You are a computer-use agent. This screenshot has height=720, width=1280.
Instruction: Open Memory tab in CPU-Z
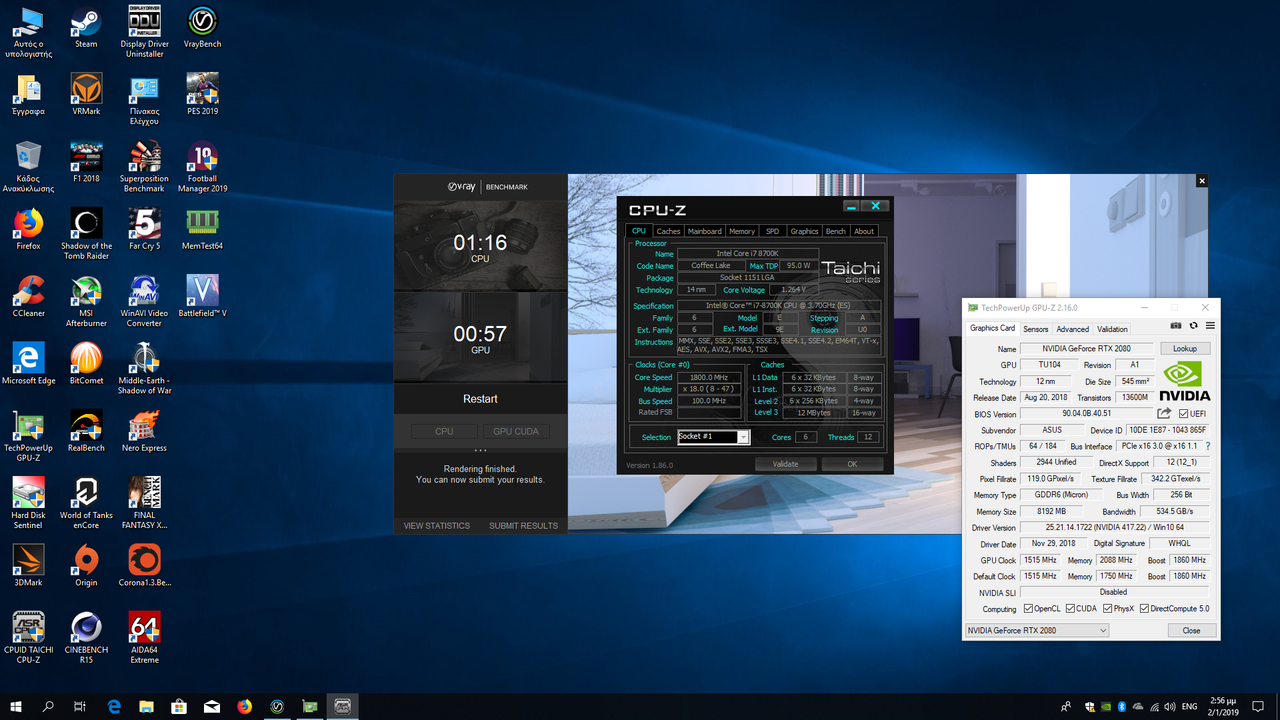742,231
